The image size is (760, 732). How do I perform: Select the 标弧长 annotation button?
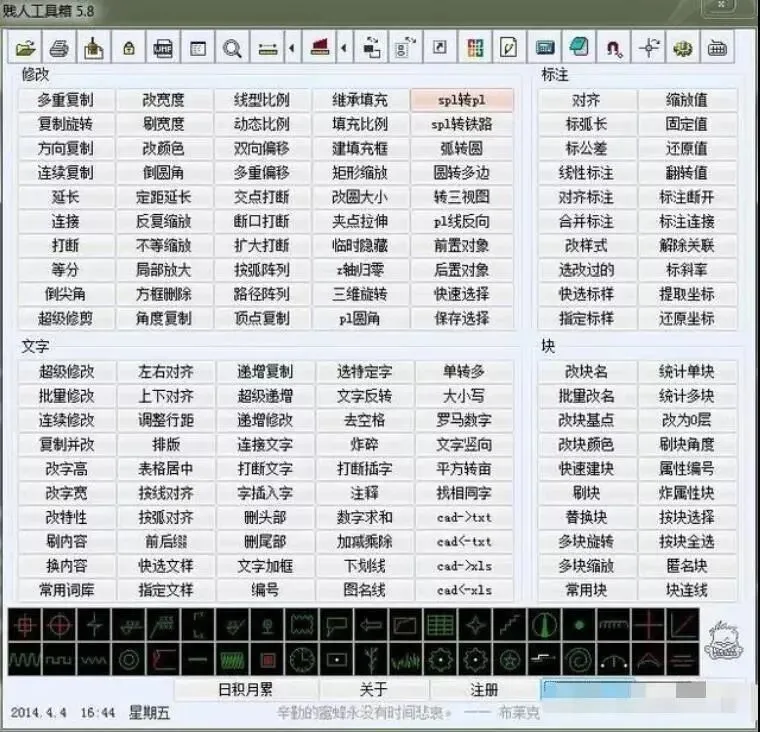[586, 124]
